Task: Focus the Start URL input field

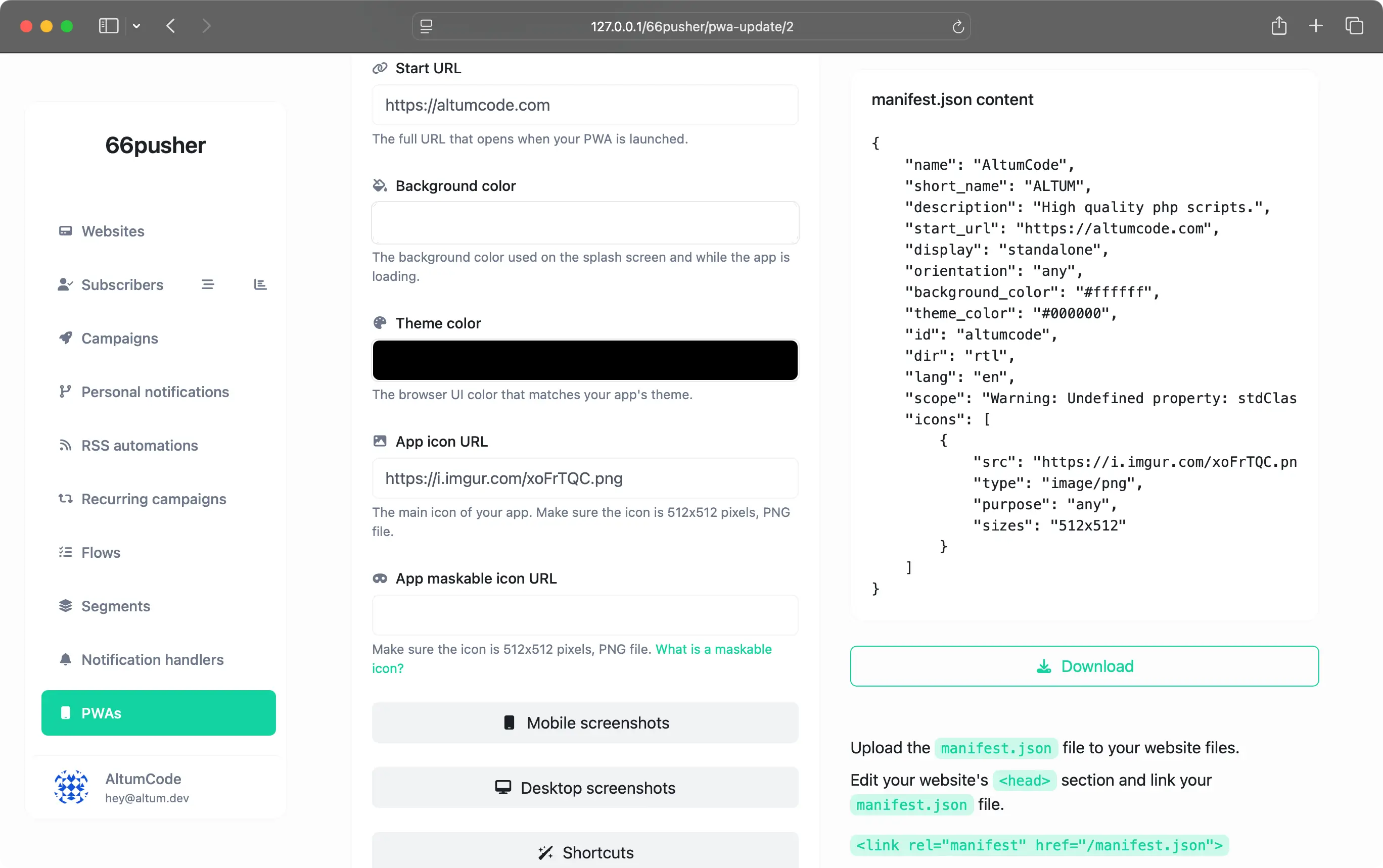Action: 585,105
